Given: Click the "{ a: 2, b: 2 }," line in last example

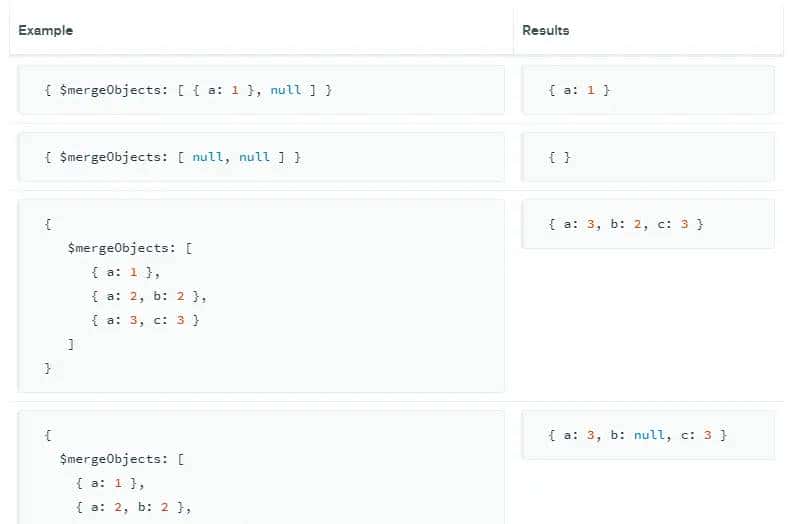Looking at the screenshot, I should click(133, 507).
